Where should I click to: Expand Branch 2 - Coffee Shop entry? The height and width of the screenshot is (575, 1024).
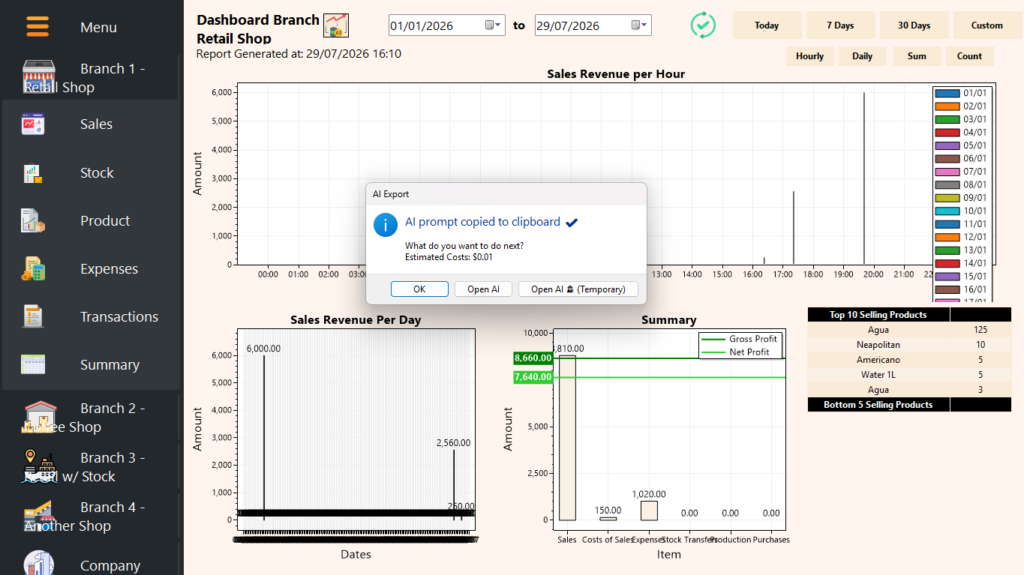[x=90, y=418]
